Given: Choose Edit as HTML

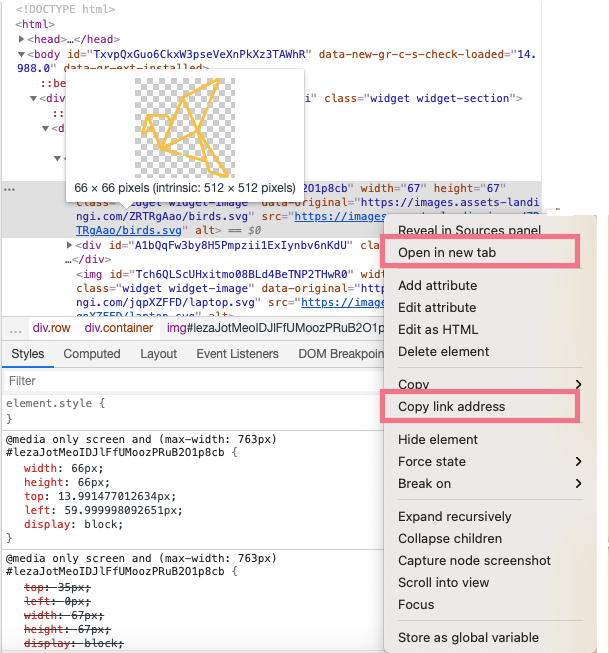Looking at the screenshot, I should [x=438, y=330].
